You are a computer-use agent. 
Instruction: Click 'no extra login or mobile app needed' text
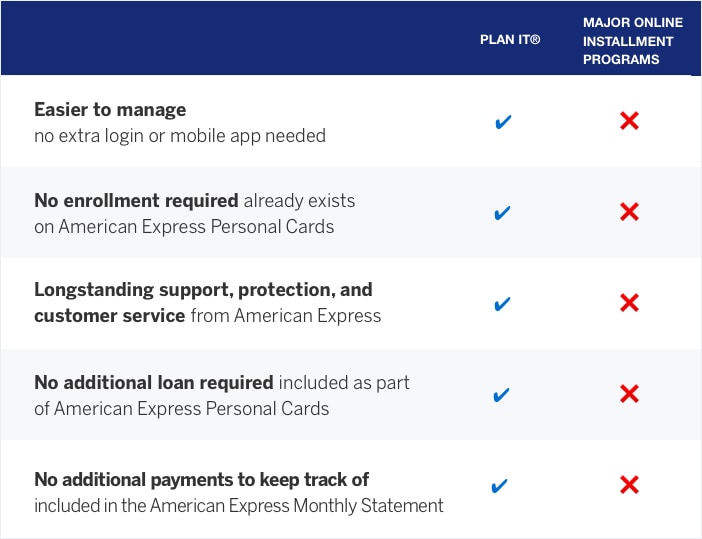[180, 135]
